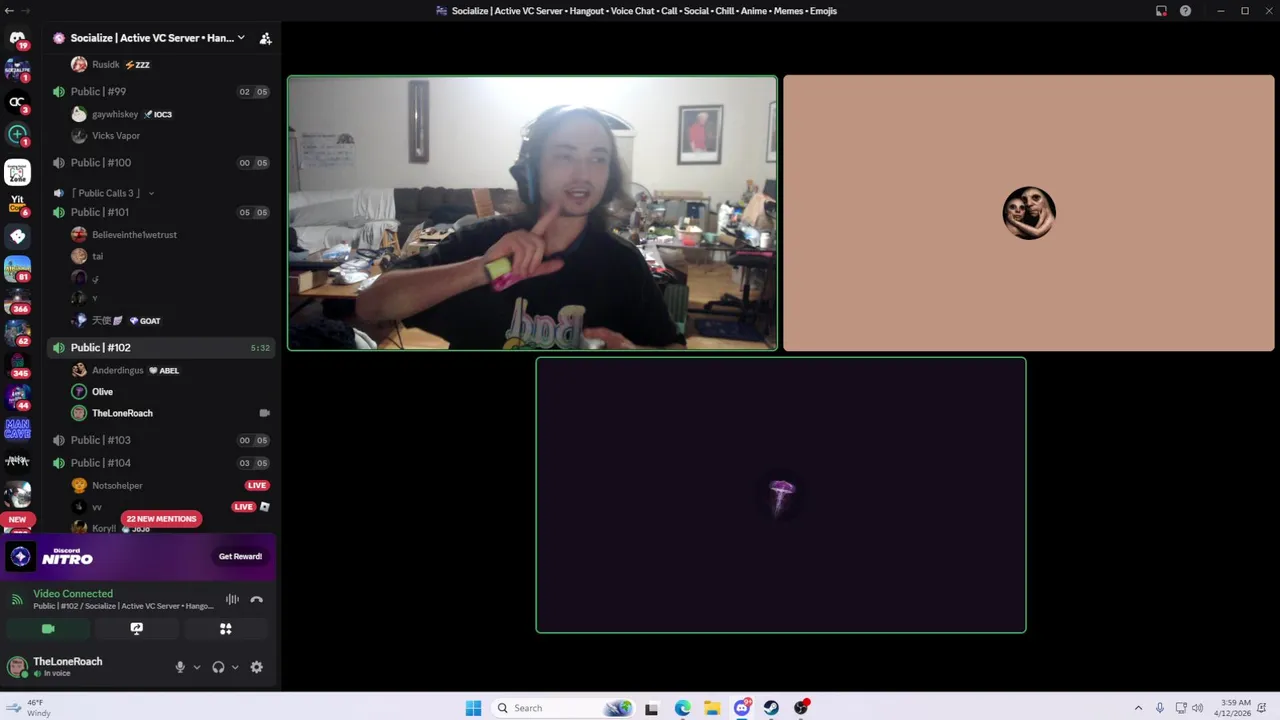Open noise suppression waveform icon
Viewport: 1280px width, 720px height.
click(232, 599)
